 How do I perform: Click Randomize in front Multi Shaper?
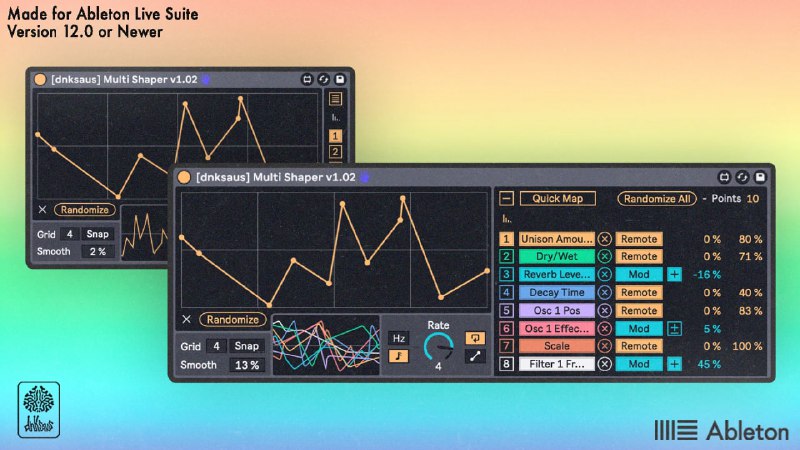[x=233, y=319]
